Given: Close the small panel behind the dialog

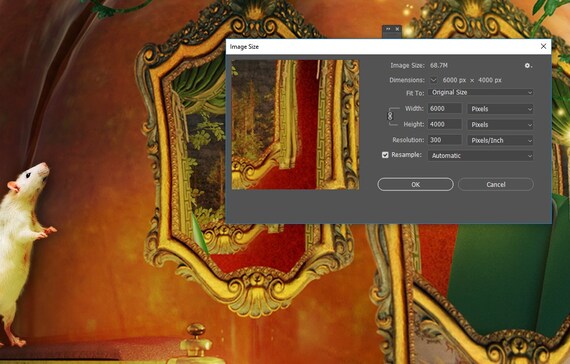Looking at the screenshot, I should coord(397,29).
